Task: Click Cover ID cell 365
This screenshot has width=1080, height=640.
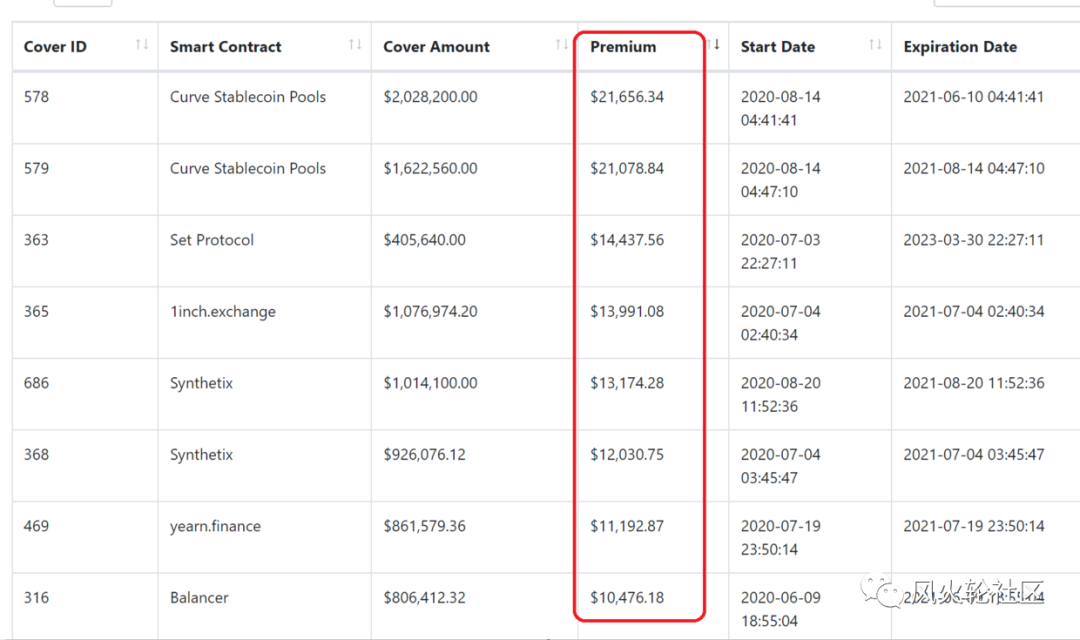Action: (37, 312)
